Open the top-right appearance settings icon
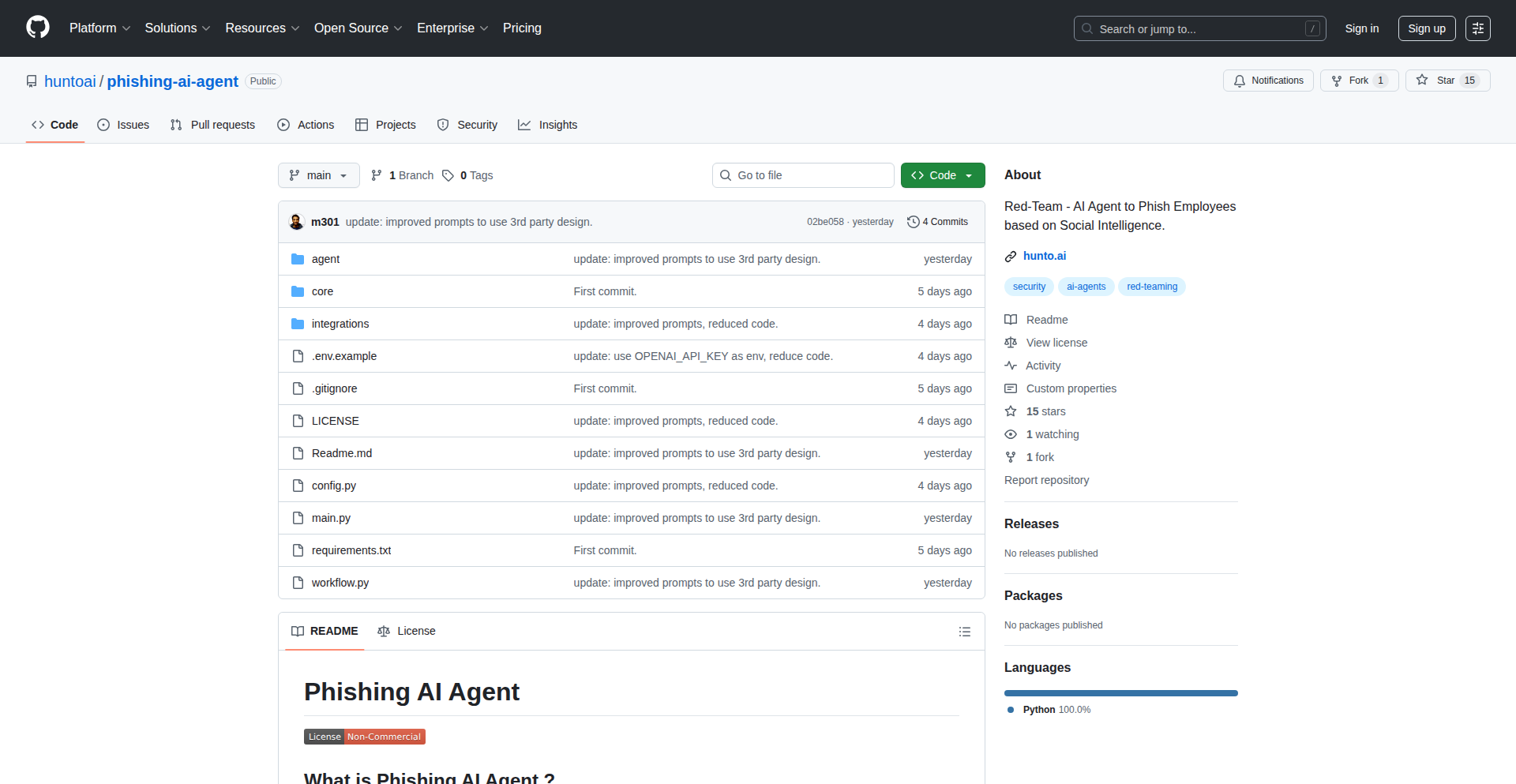This screenshot has height=784, width=1516. (1477, 28)
